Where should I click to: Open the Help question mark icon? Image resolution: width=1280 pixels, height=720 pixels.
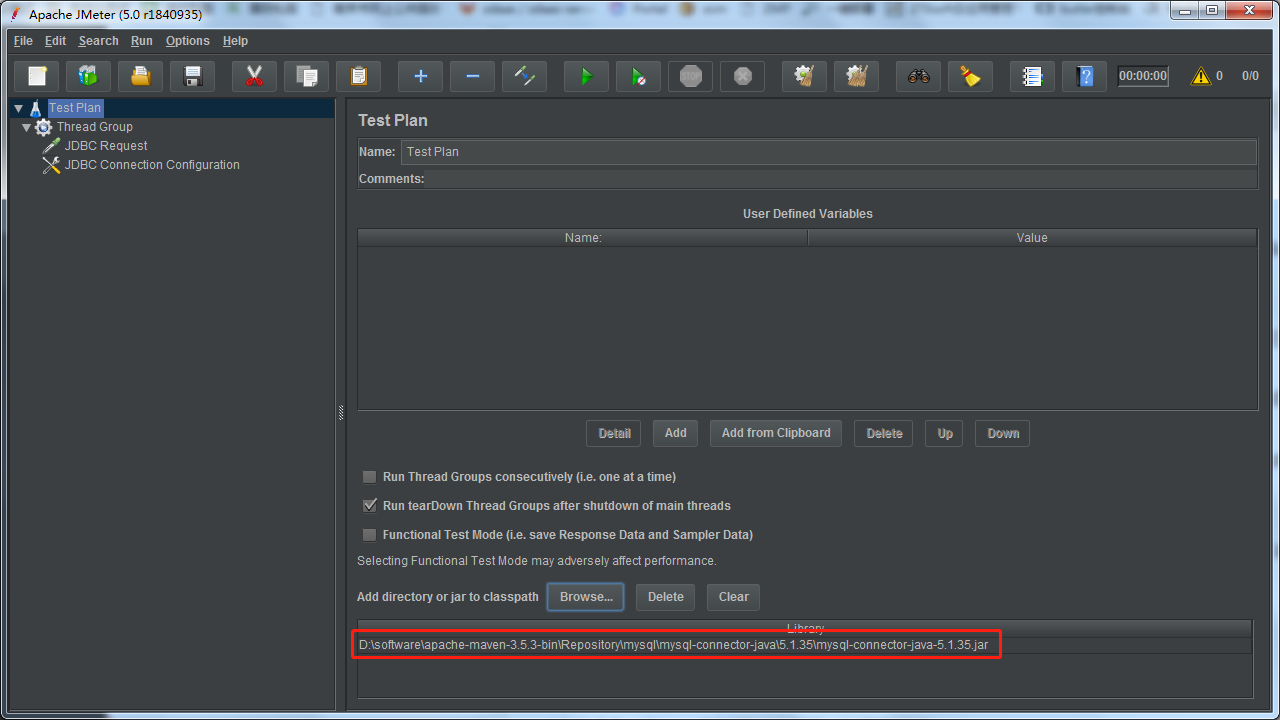[x=1084, y=76]
